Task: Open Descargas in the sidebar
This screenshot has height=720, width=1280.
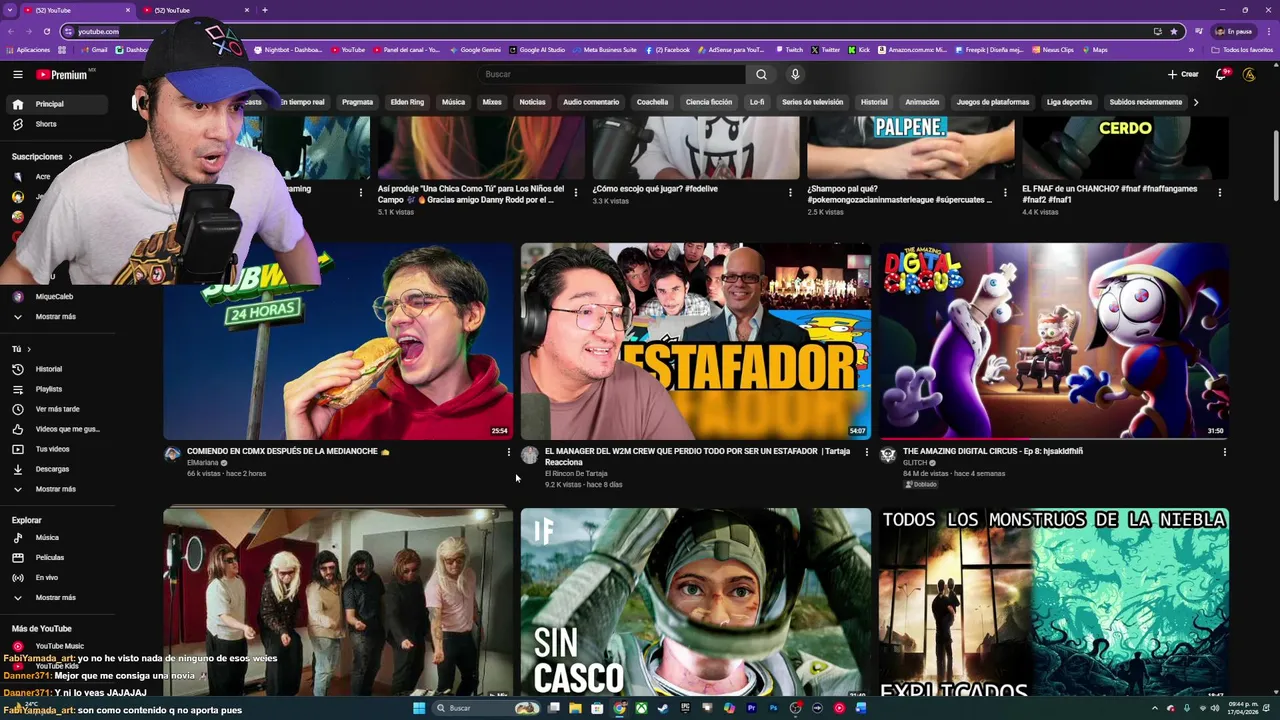Action: (x=52, y=469)
